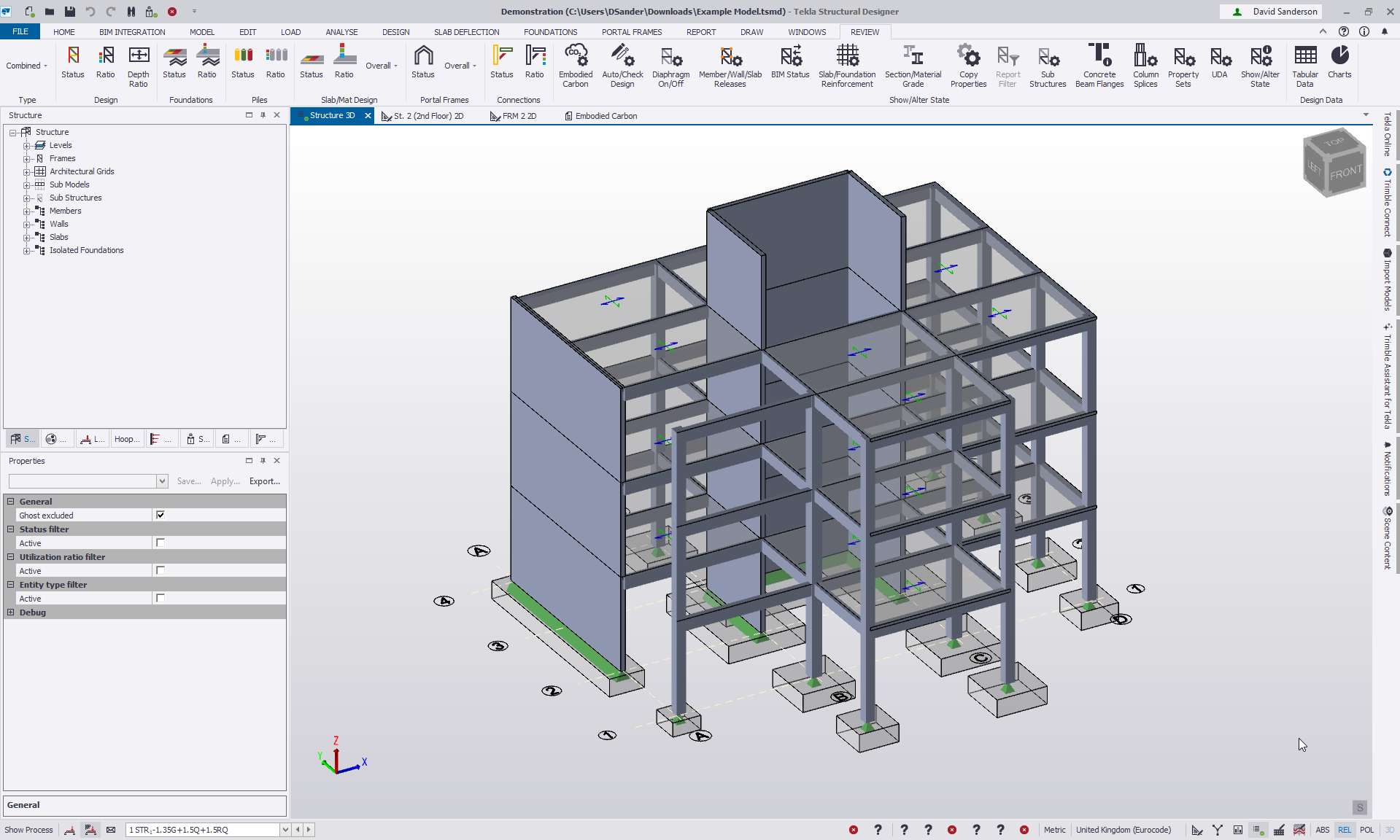Open Show/Alter State tool
This screenshot has width=1400, height=840.
click(1260, 66)
